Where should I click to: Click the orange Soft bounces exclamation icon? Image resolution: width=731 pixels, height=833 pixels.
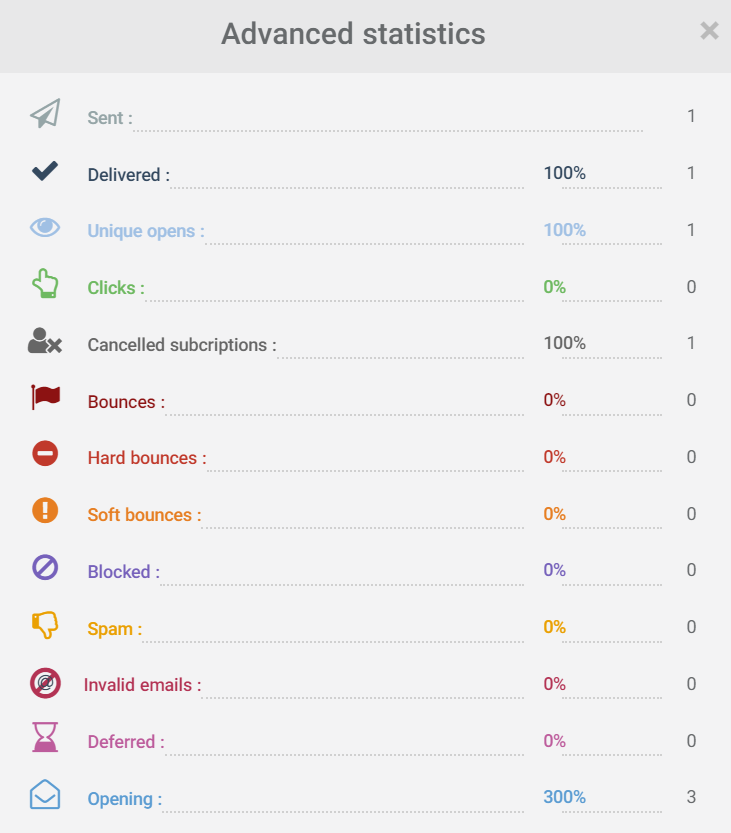coord(45,511)
